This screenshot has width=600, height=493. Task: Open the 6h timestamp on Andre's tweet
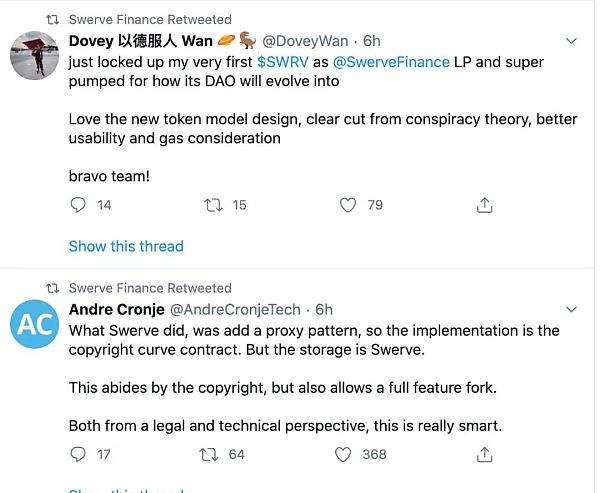click(x=324, y=310)
